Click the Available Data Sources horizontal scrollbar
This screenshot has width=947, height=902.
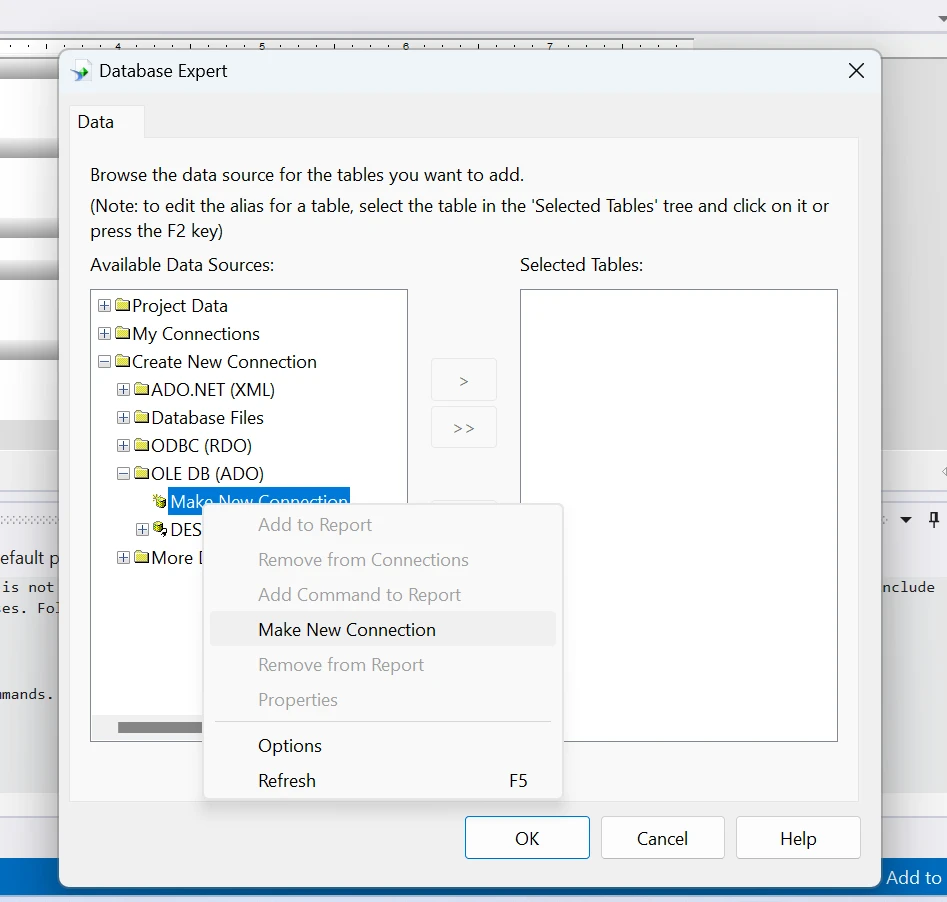click(158, 728)
